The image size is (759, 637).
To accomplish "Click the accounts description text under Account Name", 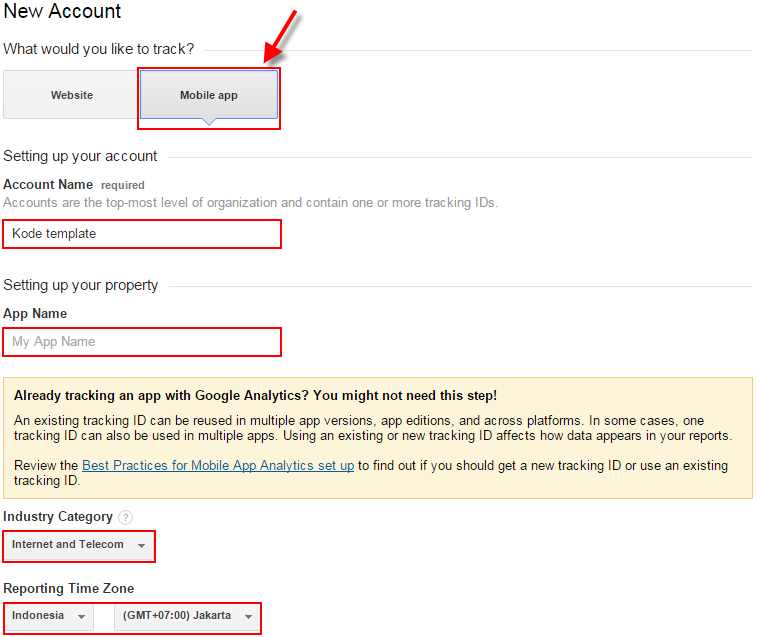I will [x=250, y=202].
